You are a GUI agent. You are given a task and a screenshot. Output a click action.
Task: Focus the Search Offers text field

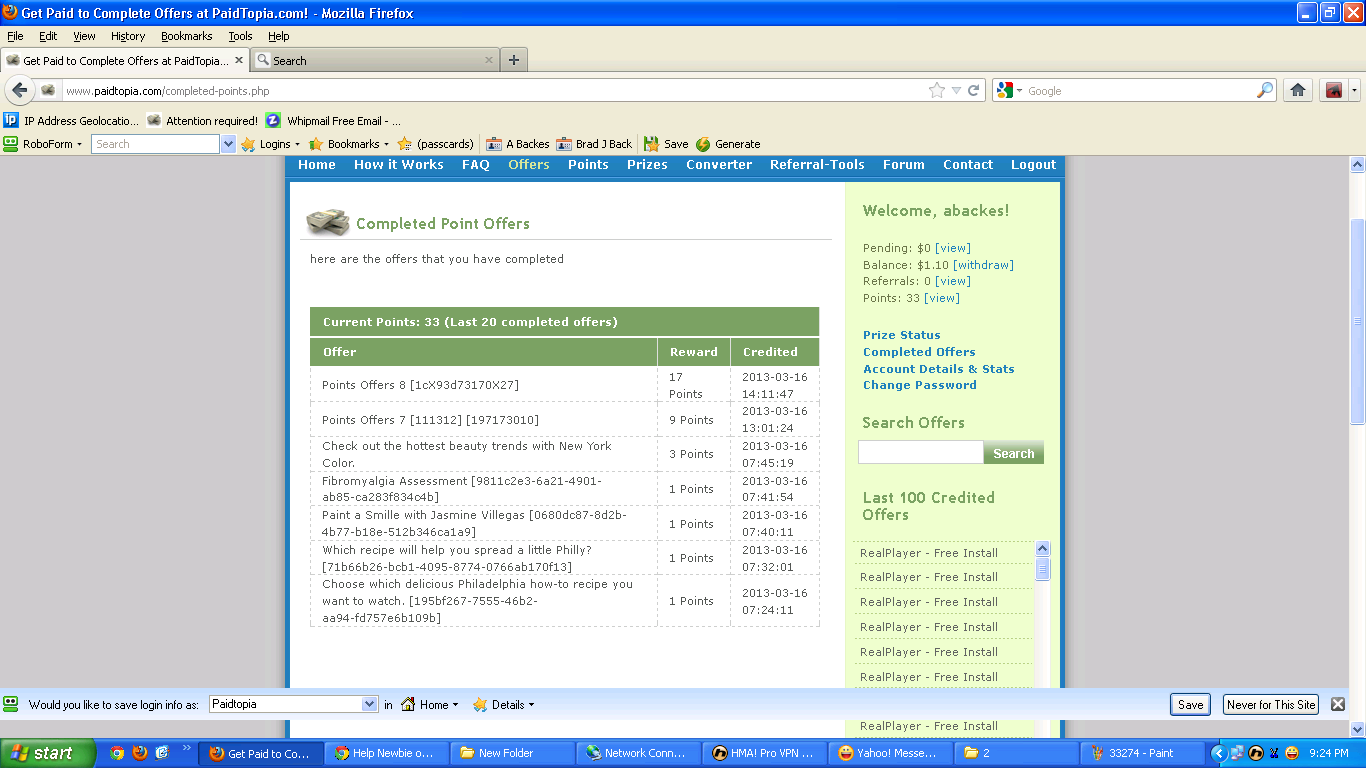pyautogui.click(x=921, y=452)
